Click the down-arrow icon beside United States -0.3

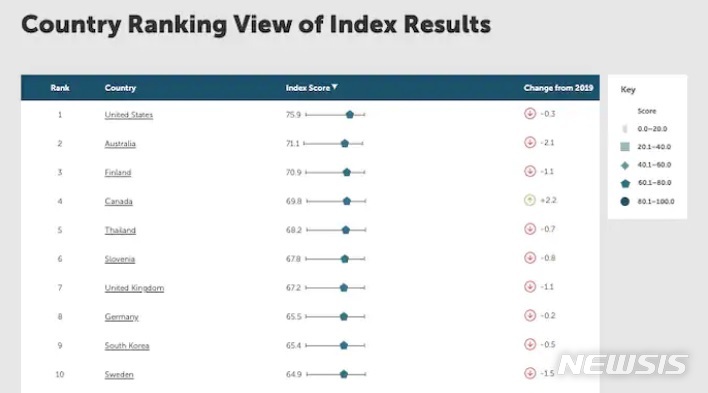[530, 113]
